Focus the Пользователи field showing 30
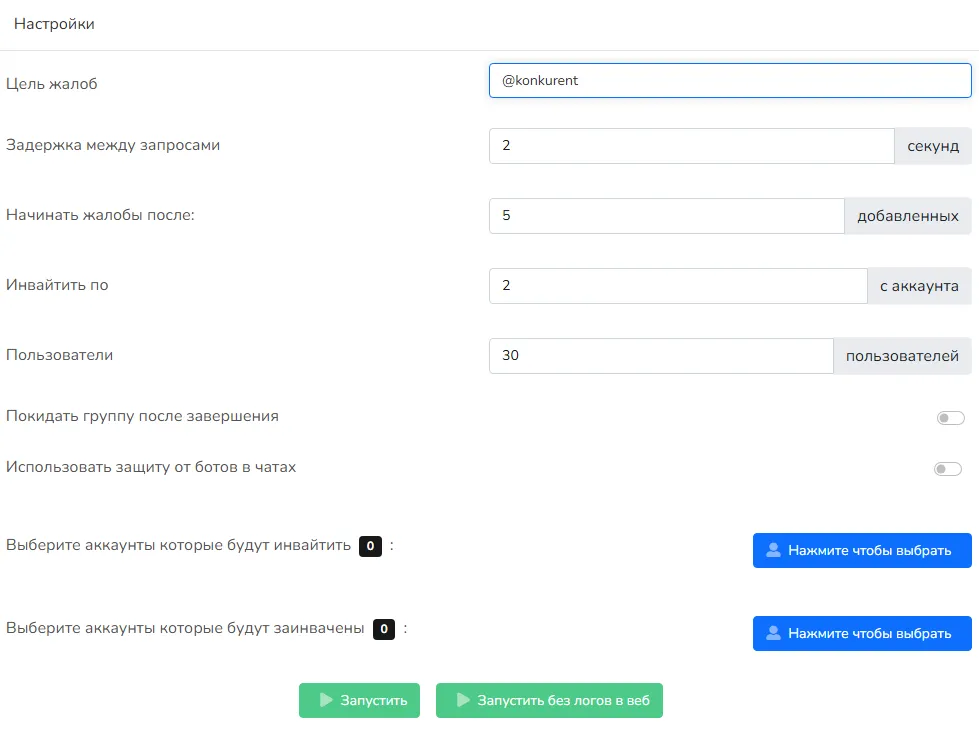979x740 pixels. click(x=660, y=356)
